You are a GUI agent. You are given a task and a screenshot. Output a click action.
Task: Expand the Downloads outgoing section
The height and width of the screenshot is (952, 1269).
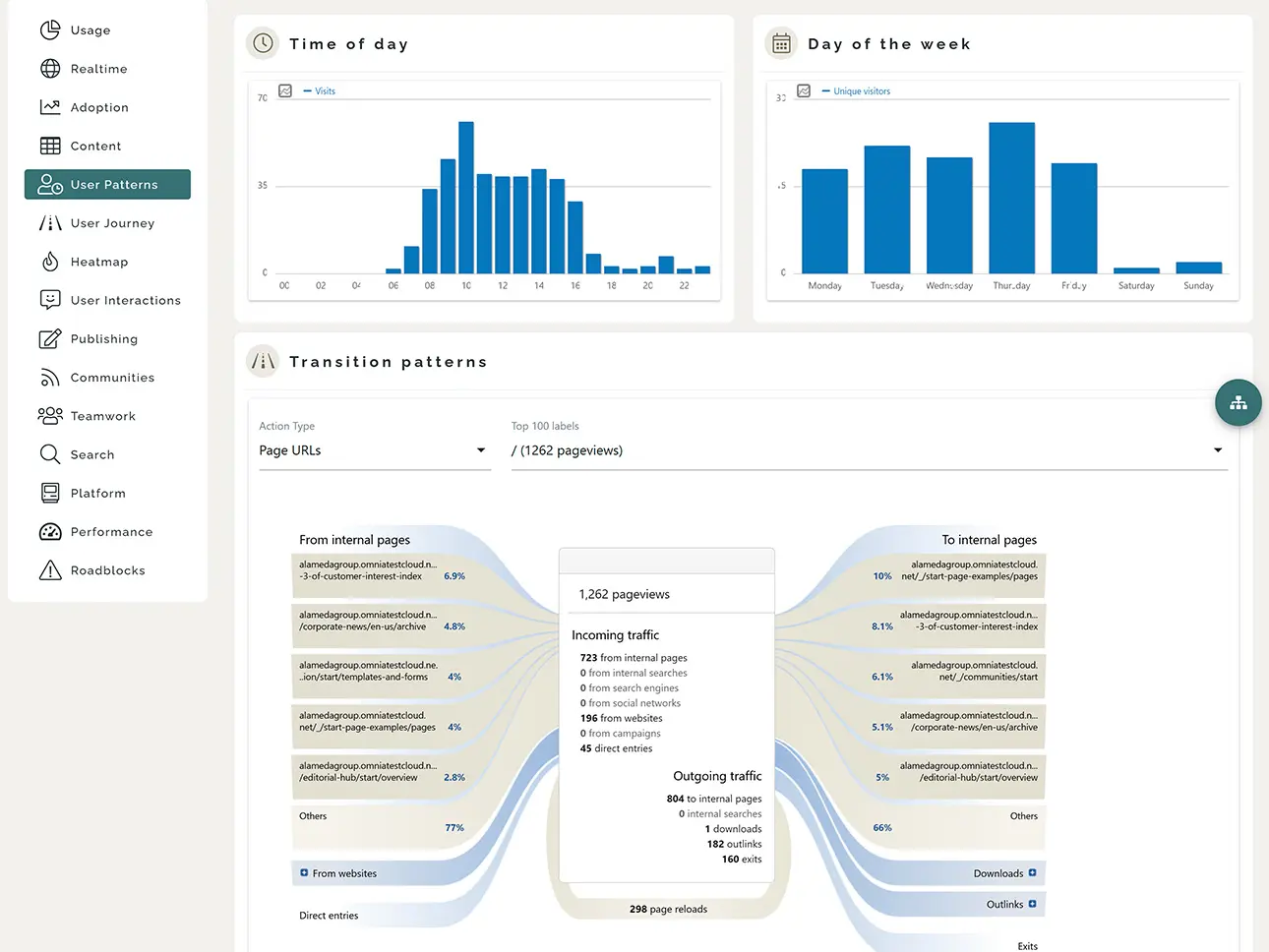(1032, 873)
